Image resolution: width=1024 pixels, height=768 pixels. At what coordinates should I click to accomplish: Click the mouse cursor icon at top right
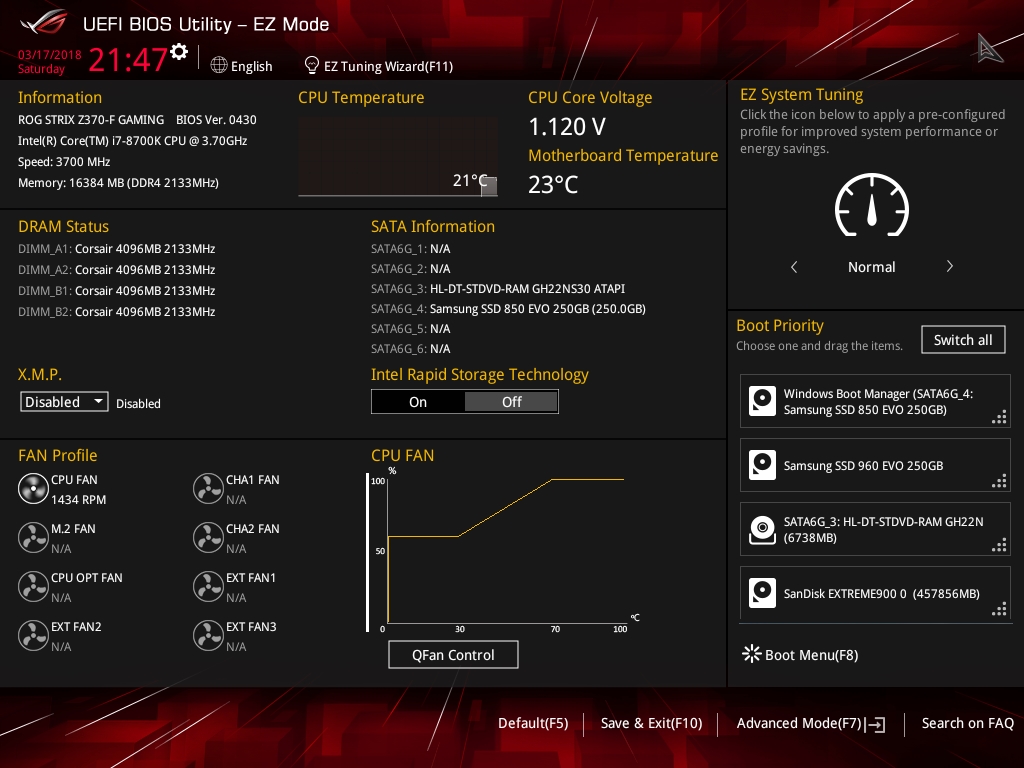tap(989, 48)
